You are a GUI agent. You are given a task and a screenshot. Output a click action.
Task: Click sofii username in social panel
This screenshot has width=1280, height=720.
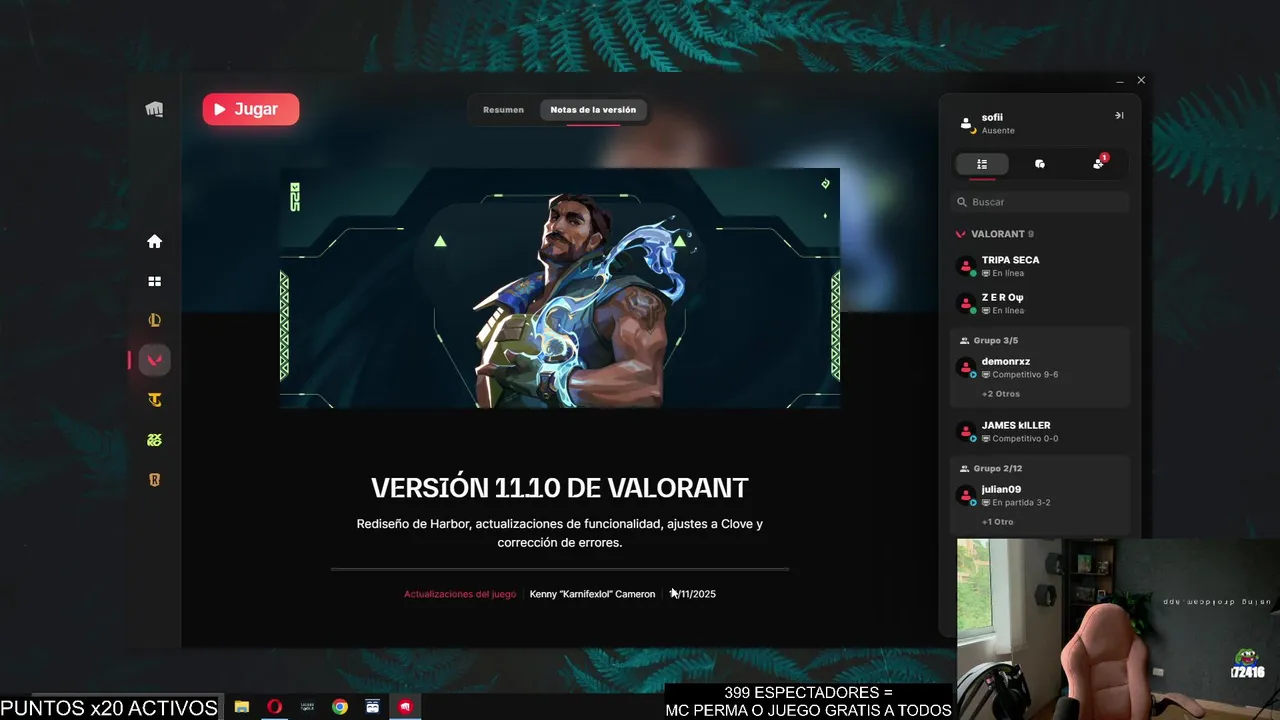(992, 118)
